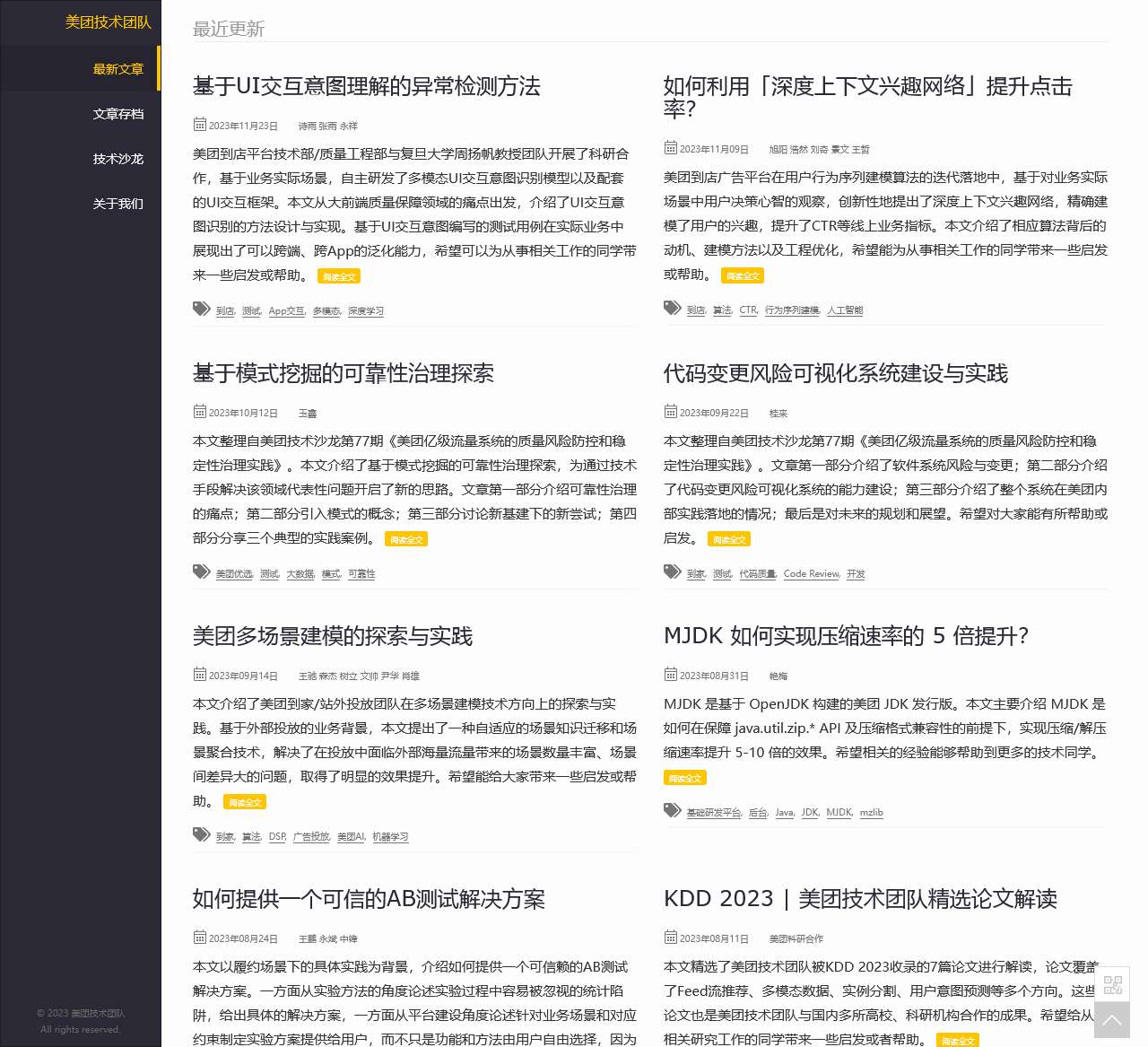The width and height of the screenshot is (1148, 1047).
Task: Click tag icon before 美团优选 tag row
Action: (202, 571)
